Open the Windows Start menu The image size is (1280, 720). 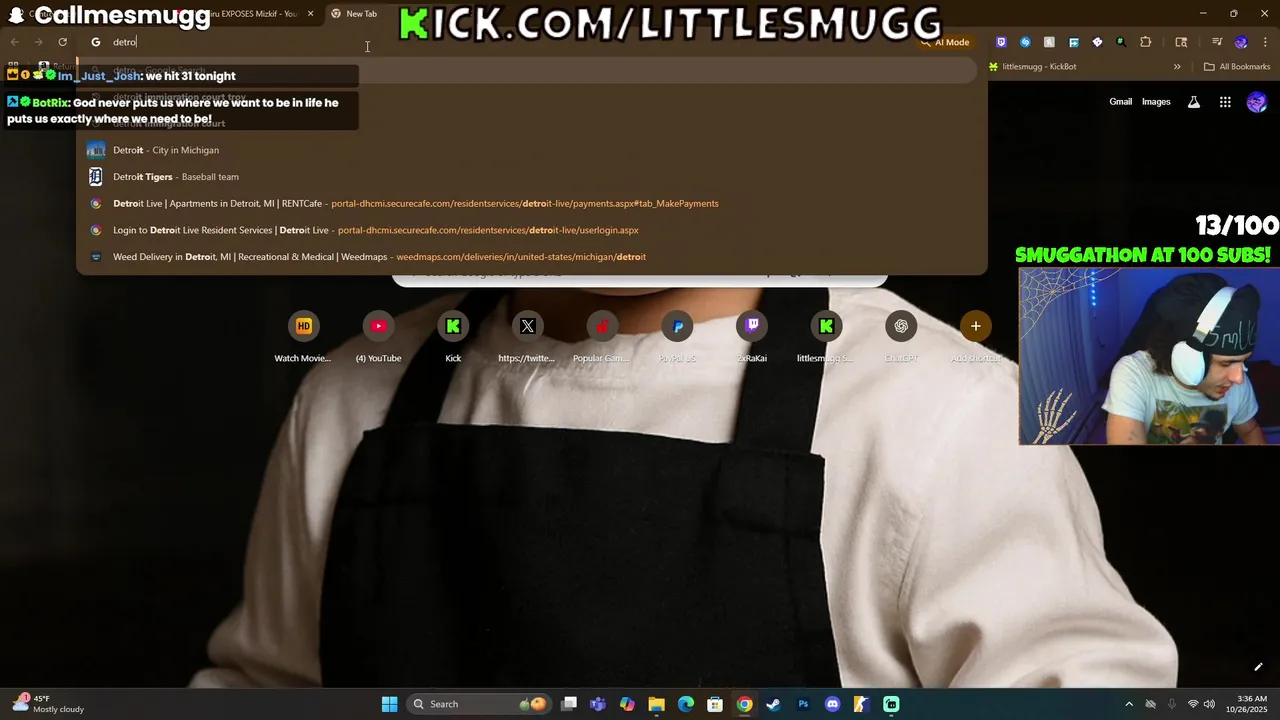point(389,704)
